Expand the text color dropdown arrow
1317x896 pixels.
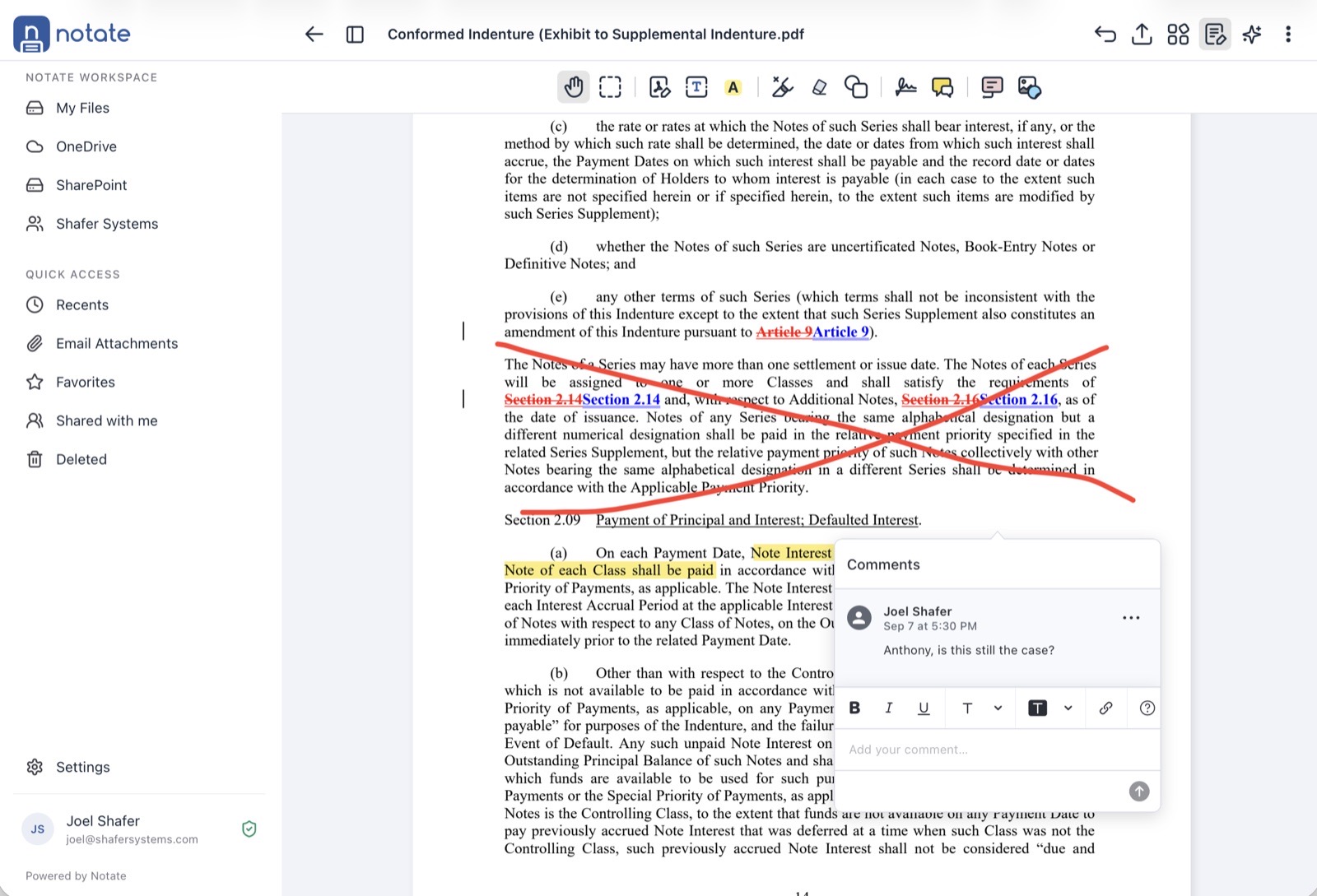point(1068,708)
